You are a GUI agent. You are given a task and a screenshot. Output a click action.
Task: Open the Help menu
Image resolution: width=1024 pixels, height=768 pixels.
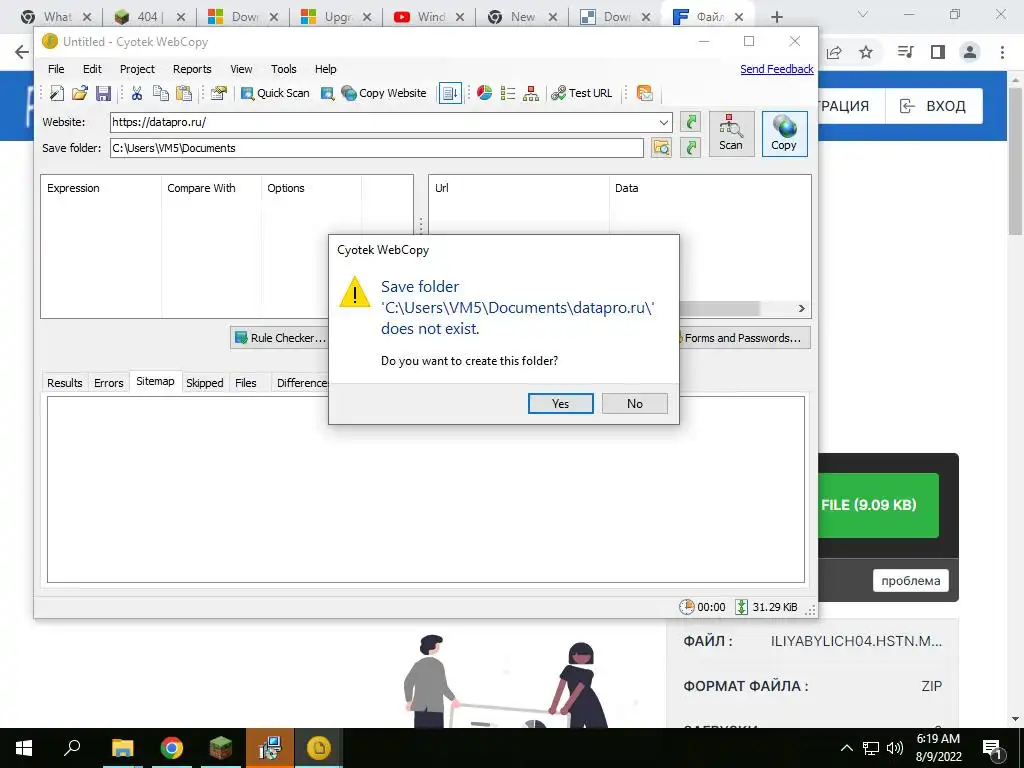click(325, 69)
